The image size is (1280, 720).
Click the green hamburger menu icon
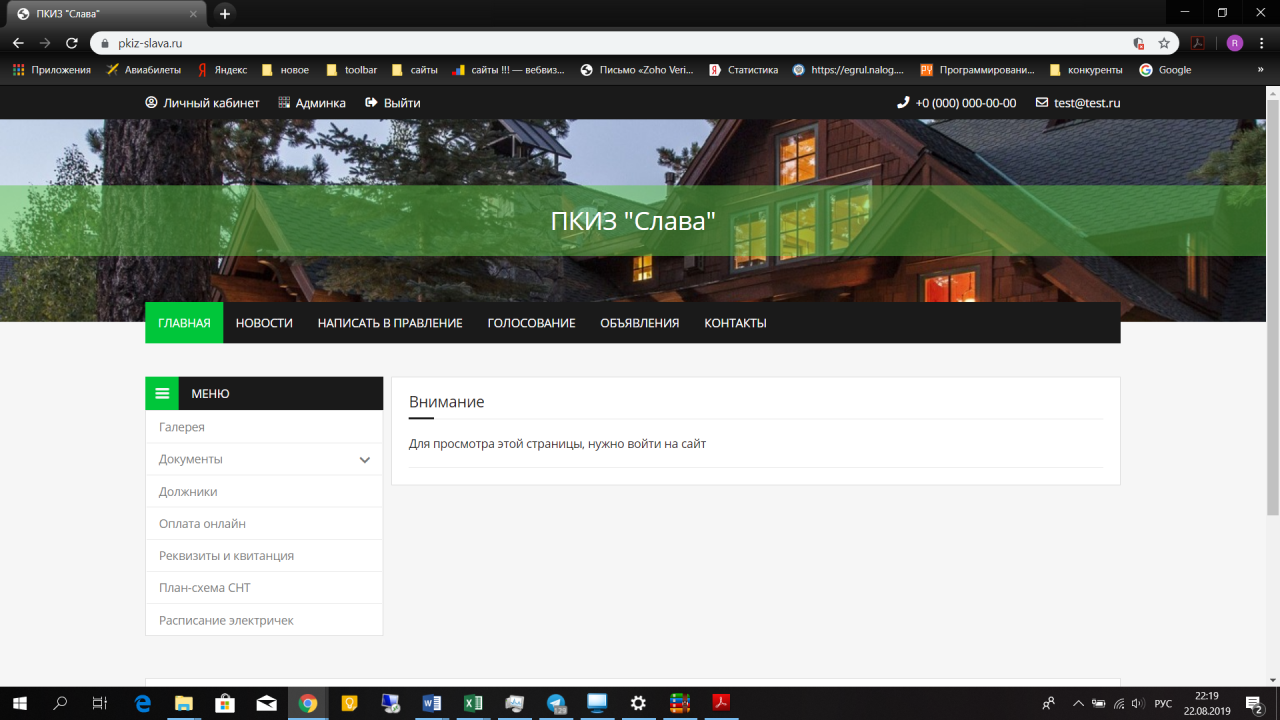tap(162, 394)
